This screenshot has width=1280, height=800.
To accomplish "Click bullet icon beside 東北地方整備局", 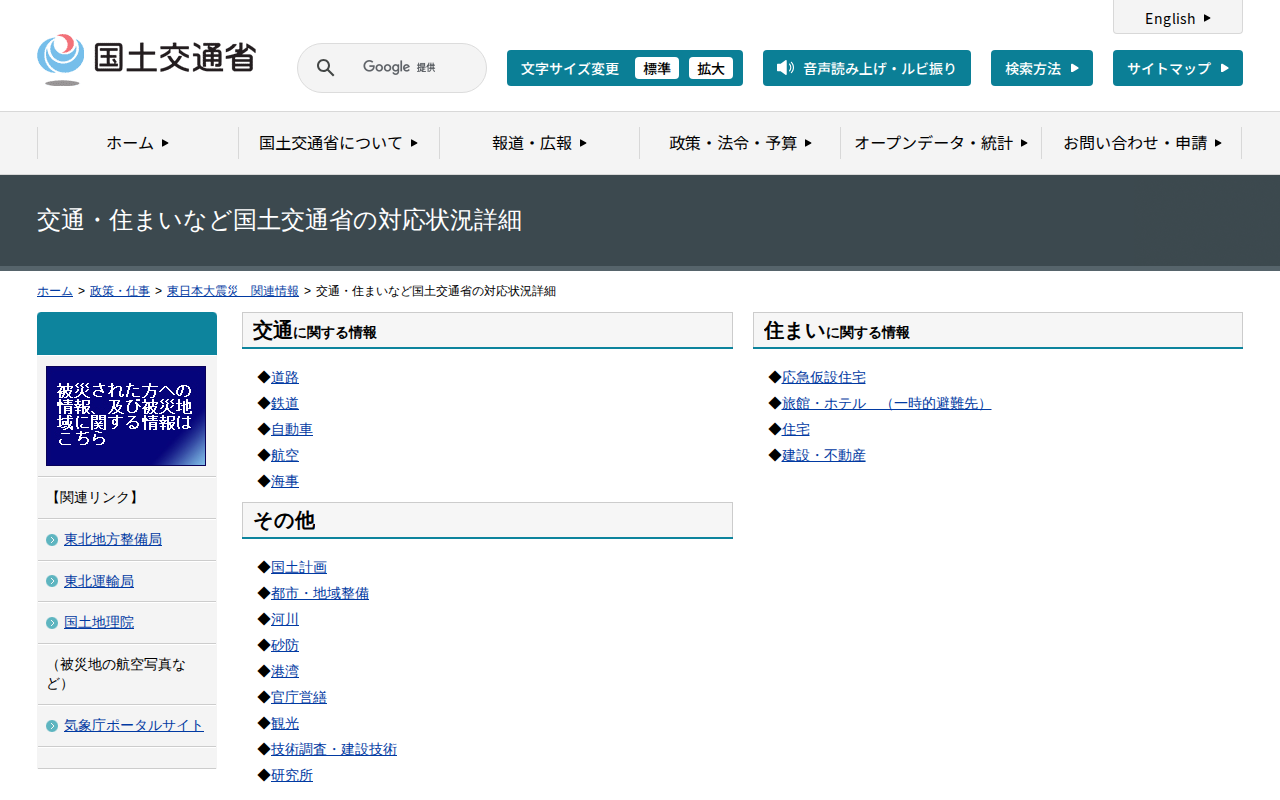I will pos(52,540).
